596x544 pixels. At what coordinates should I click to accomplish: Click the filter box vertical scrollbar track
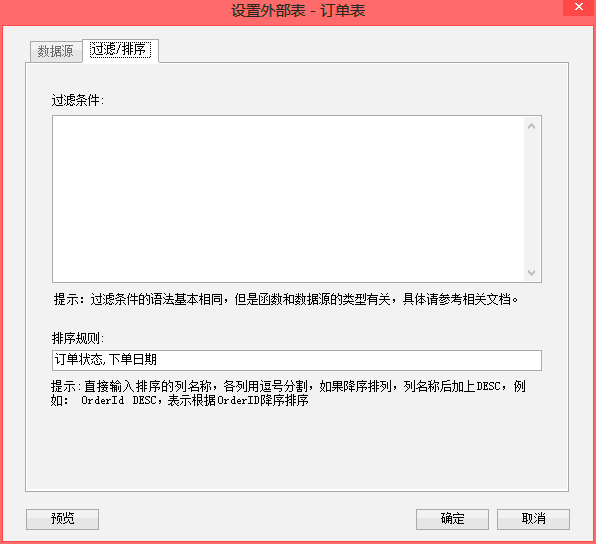pos(531,199)
